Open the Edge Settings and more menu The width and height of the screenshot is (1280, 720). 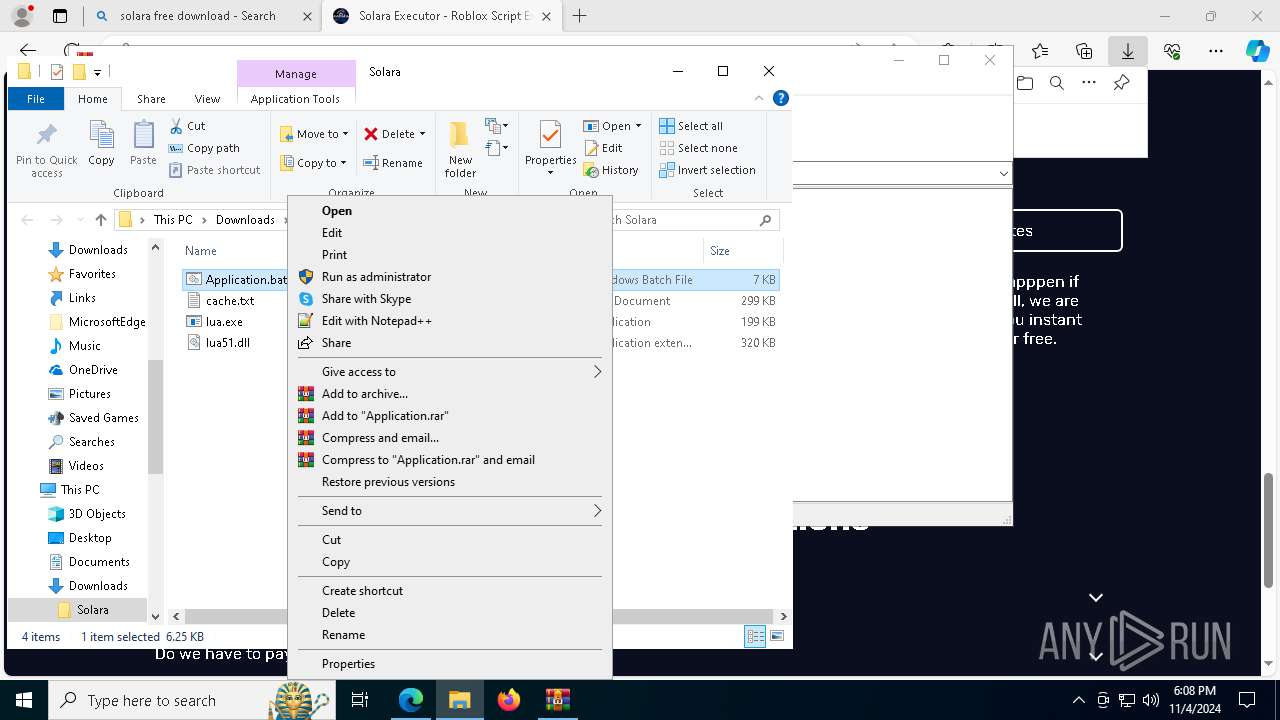point(1216,51)
